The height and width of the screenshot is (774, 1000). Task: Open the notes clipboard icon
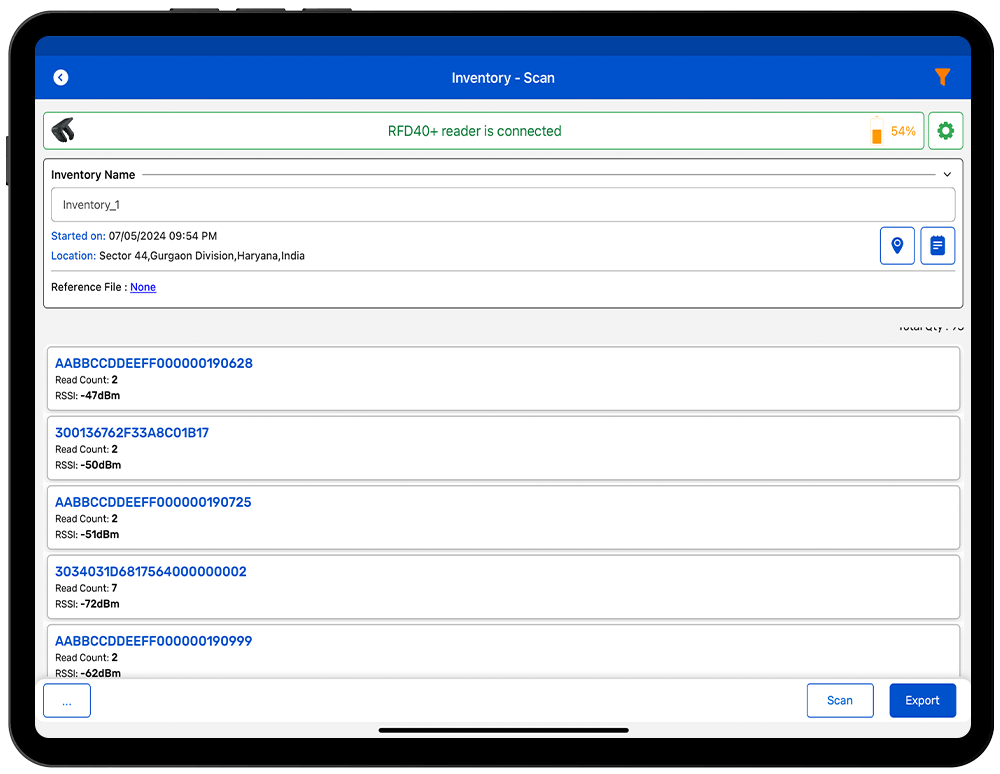tap(937, 245)
